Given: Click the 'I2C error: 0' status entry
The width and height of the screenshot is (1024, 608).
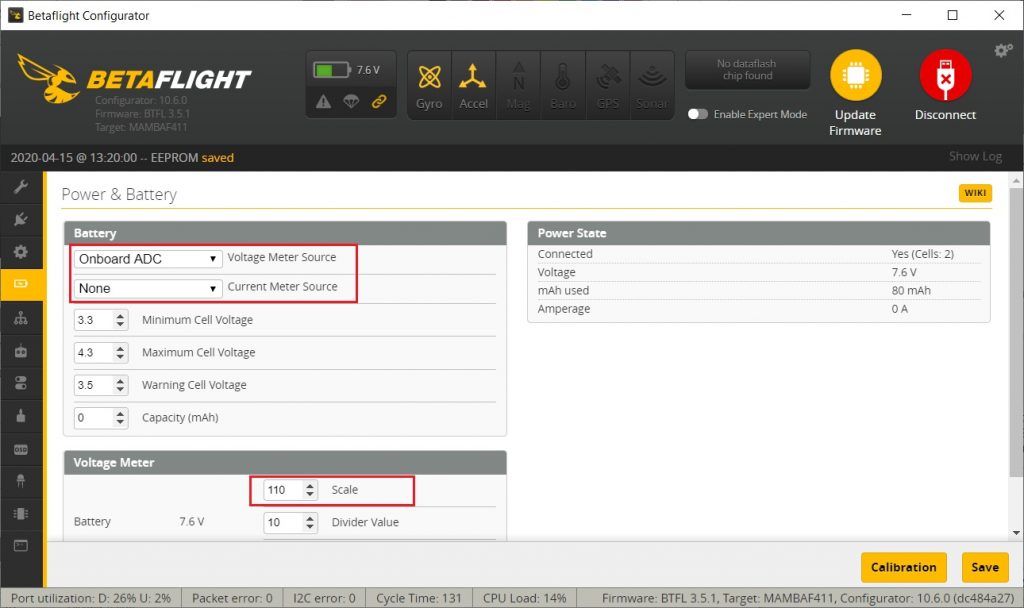Looking at the screenshot, I should (x=324, y=598).
